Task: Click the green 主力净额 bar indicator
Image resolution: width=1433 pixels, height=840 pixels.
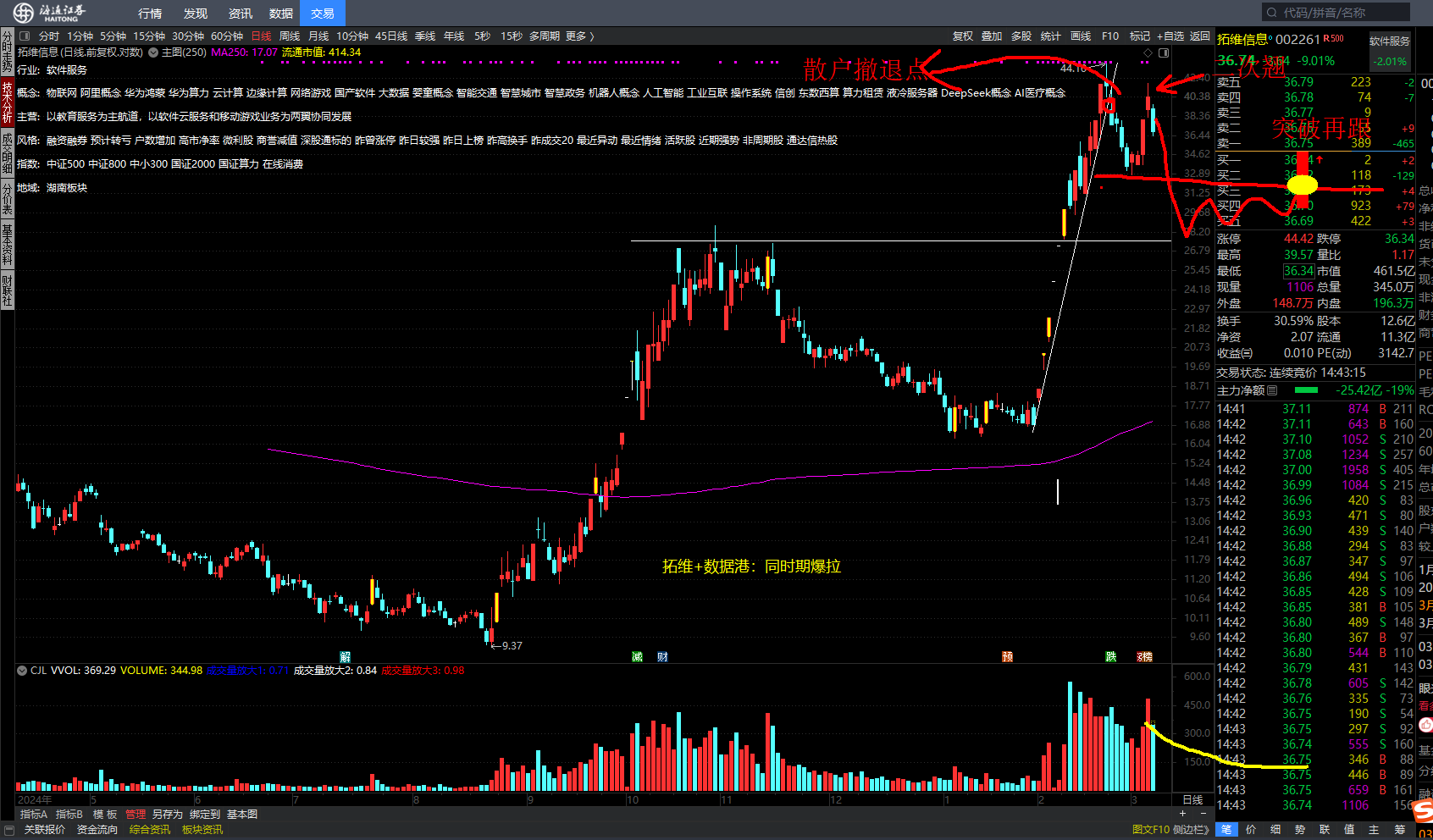Action: pos(1307,390)
